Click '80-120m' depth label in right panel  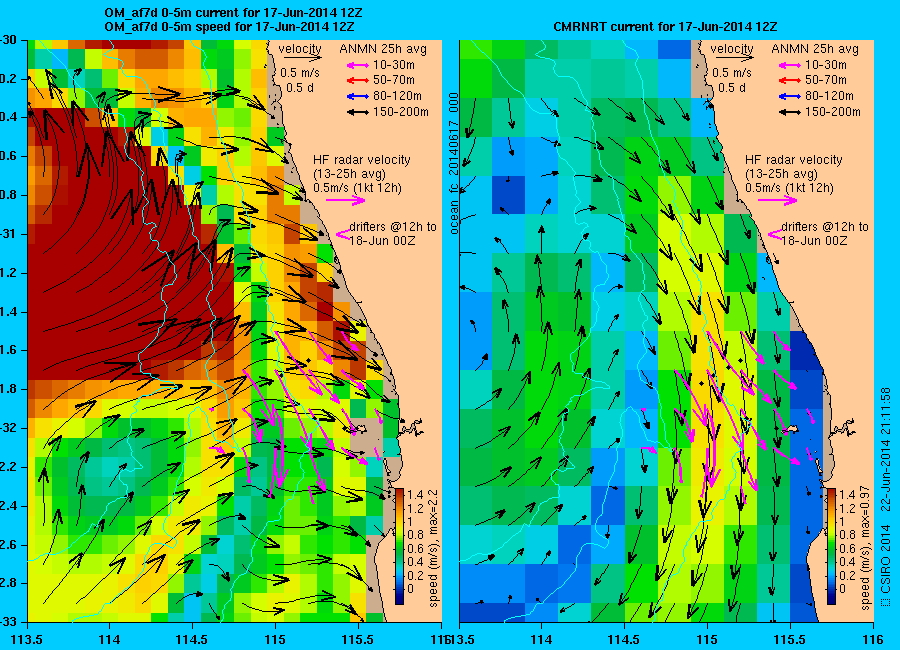pos(829,96)
